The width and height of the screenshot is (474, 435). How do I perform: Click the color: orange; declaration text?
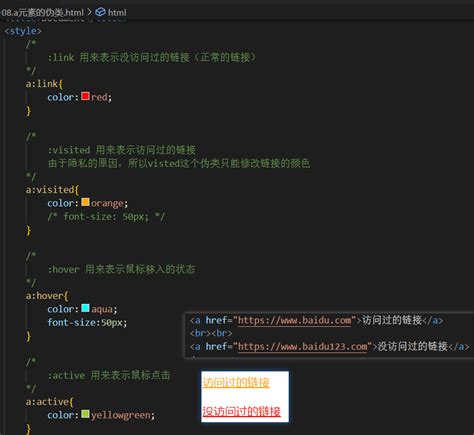(87, 203)
